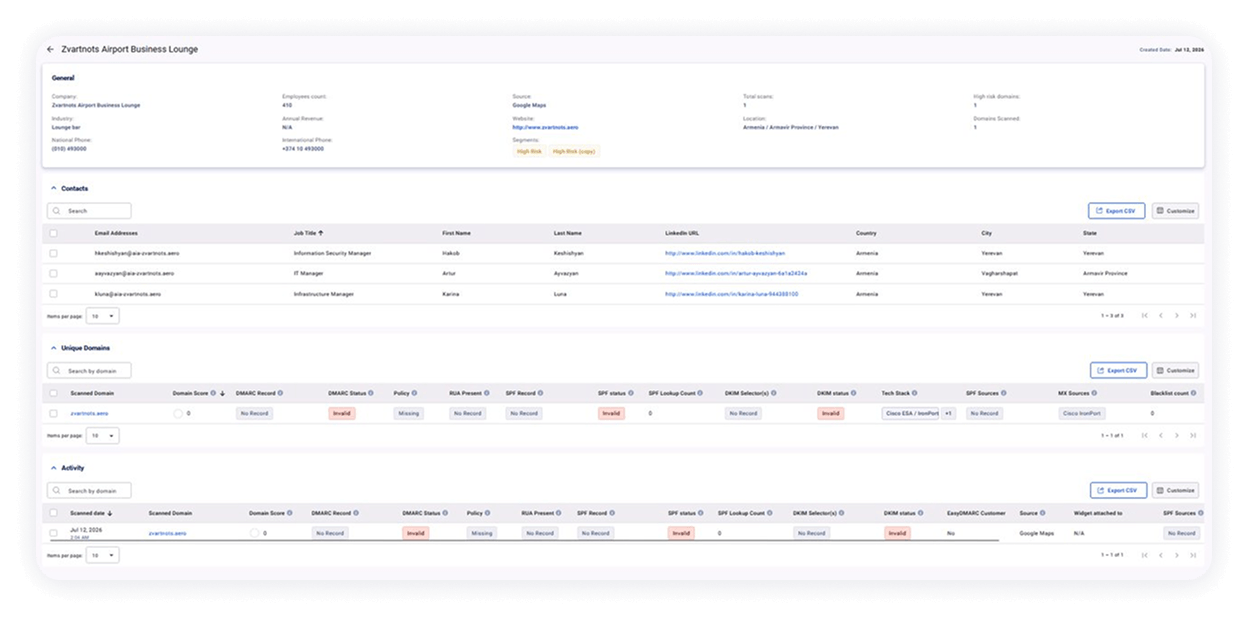The image size is (1248, 620).
Task: Check the kluna@aia-zvartnots.aero contact row
Action: coord(54,294)
